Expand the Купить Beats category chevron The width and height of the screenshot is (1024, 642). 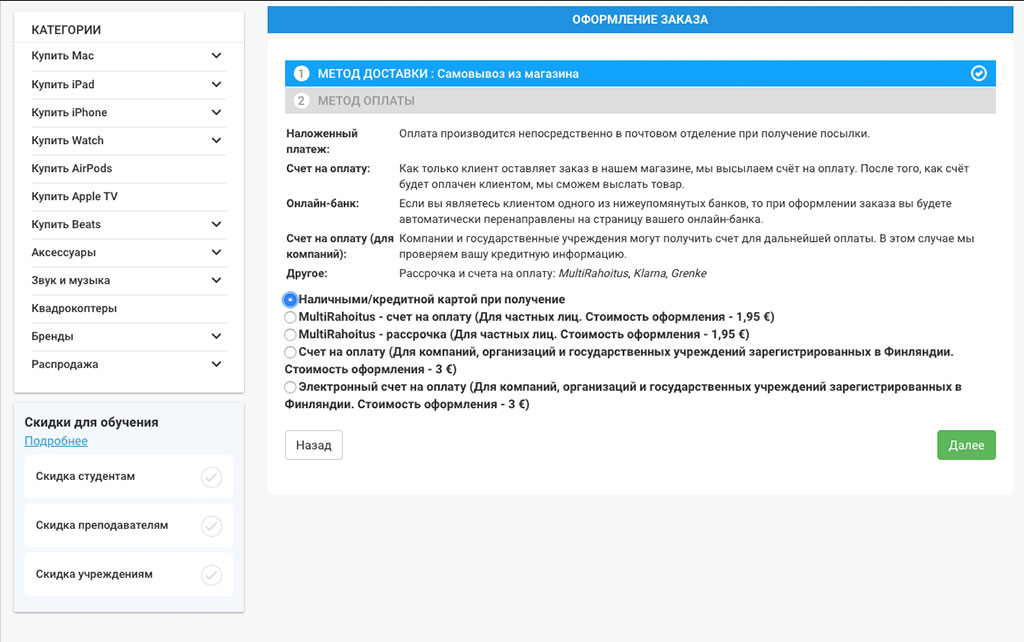tap(216, 224)
